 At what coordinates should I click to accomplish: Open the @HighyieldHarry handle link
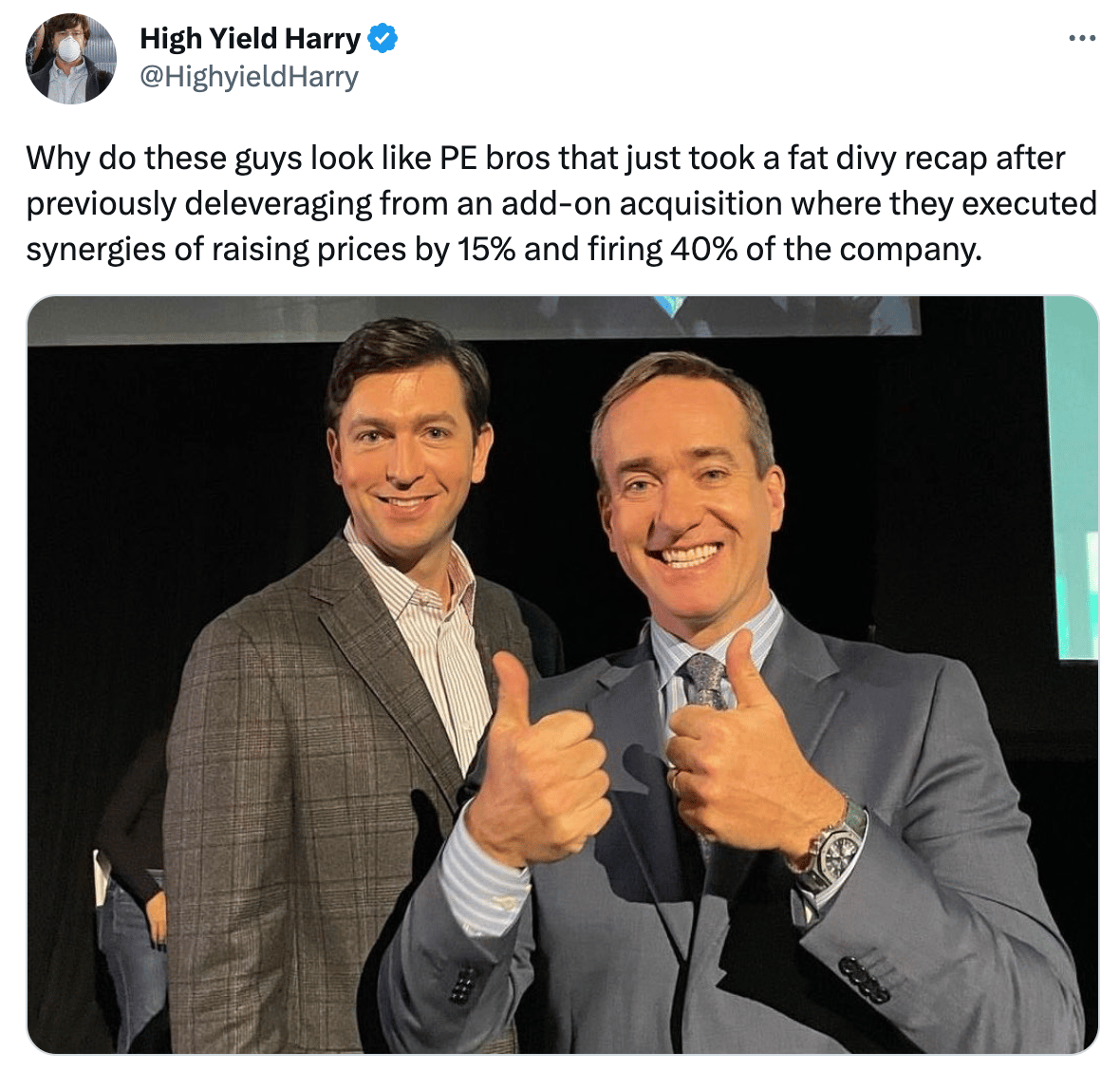(x=250, y=77)
